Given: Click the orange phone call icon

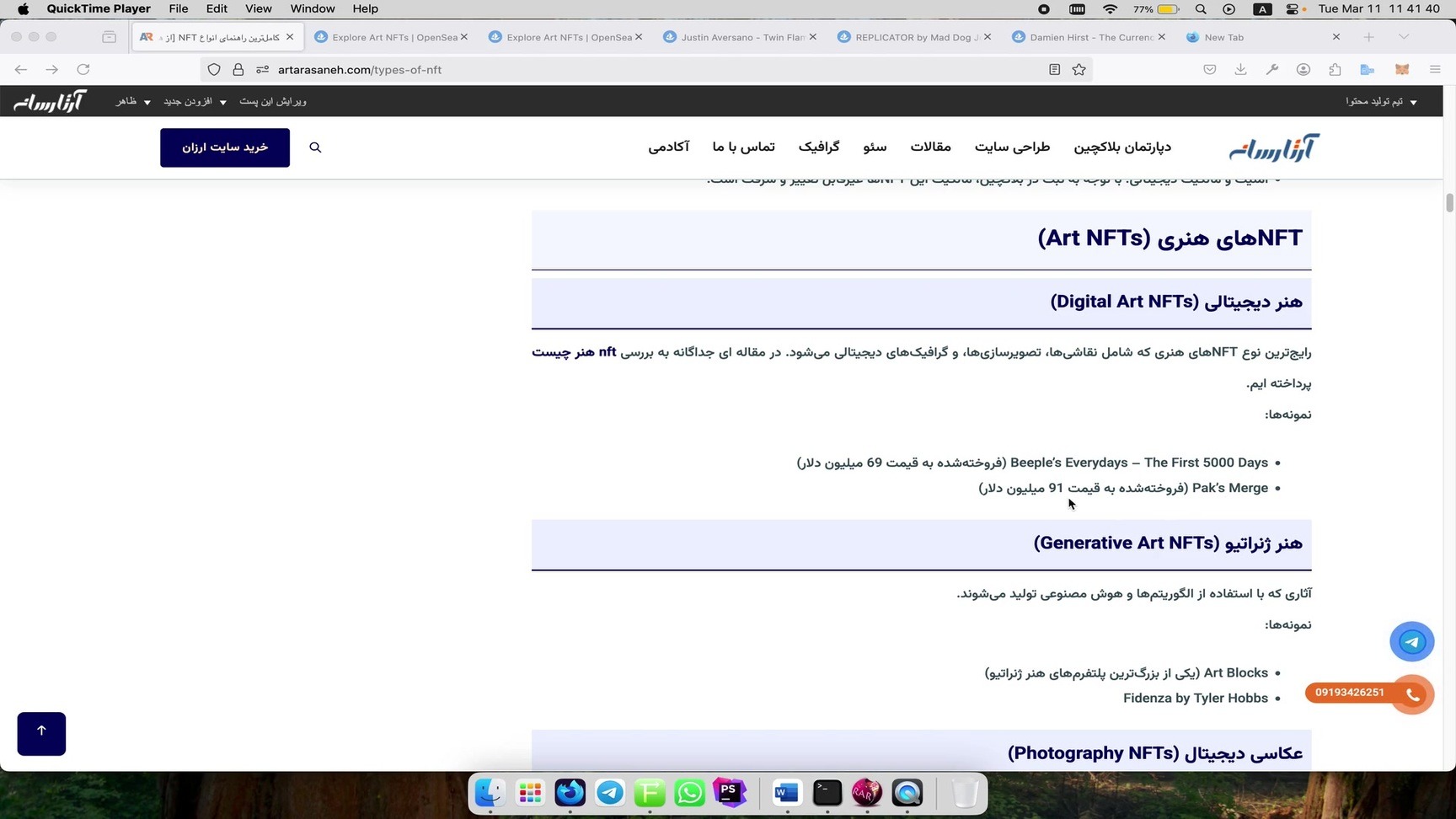Looking at the screenshot, I should 1413,695.
